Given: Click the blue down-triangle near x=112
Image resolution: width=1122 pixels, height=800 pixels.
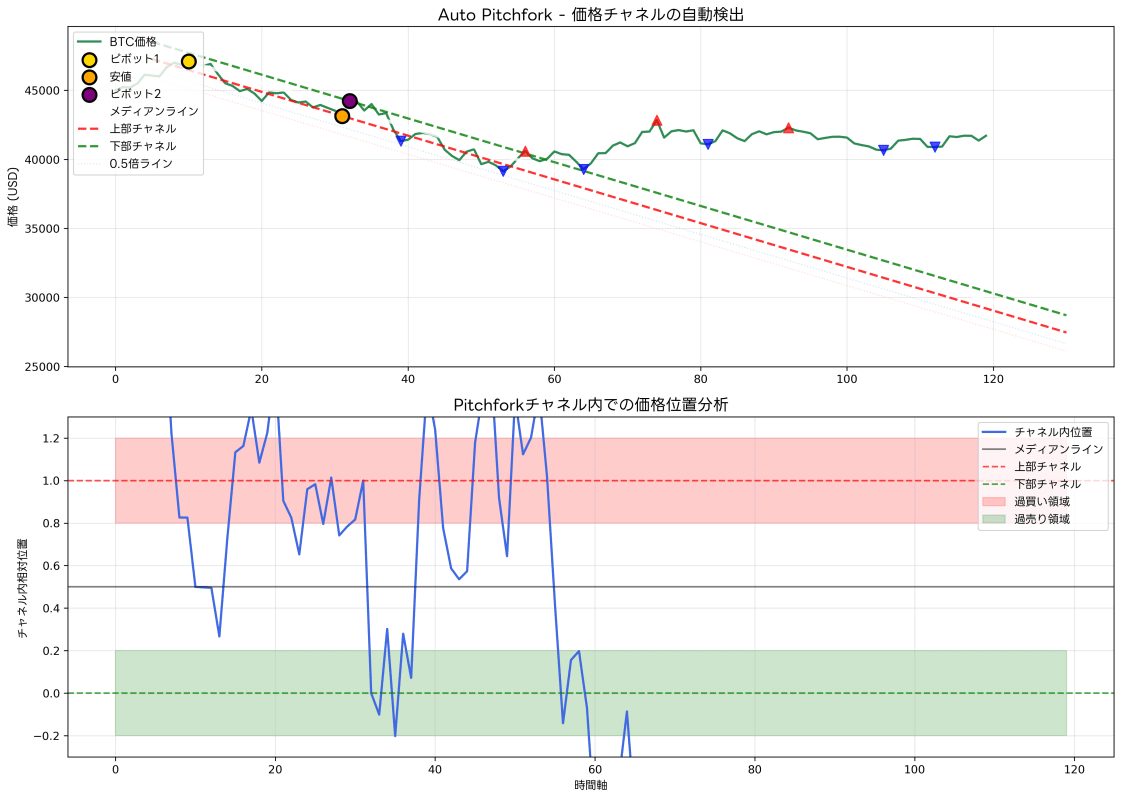Looking at the screenshot, I should click(x=935, y=147).
